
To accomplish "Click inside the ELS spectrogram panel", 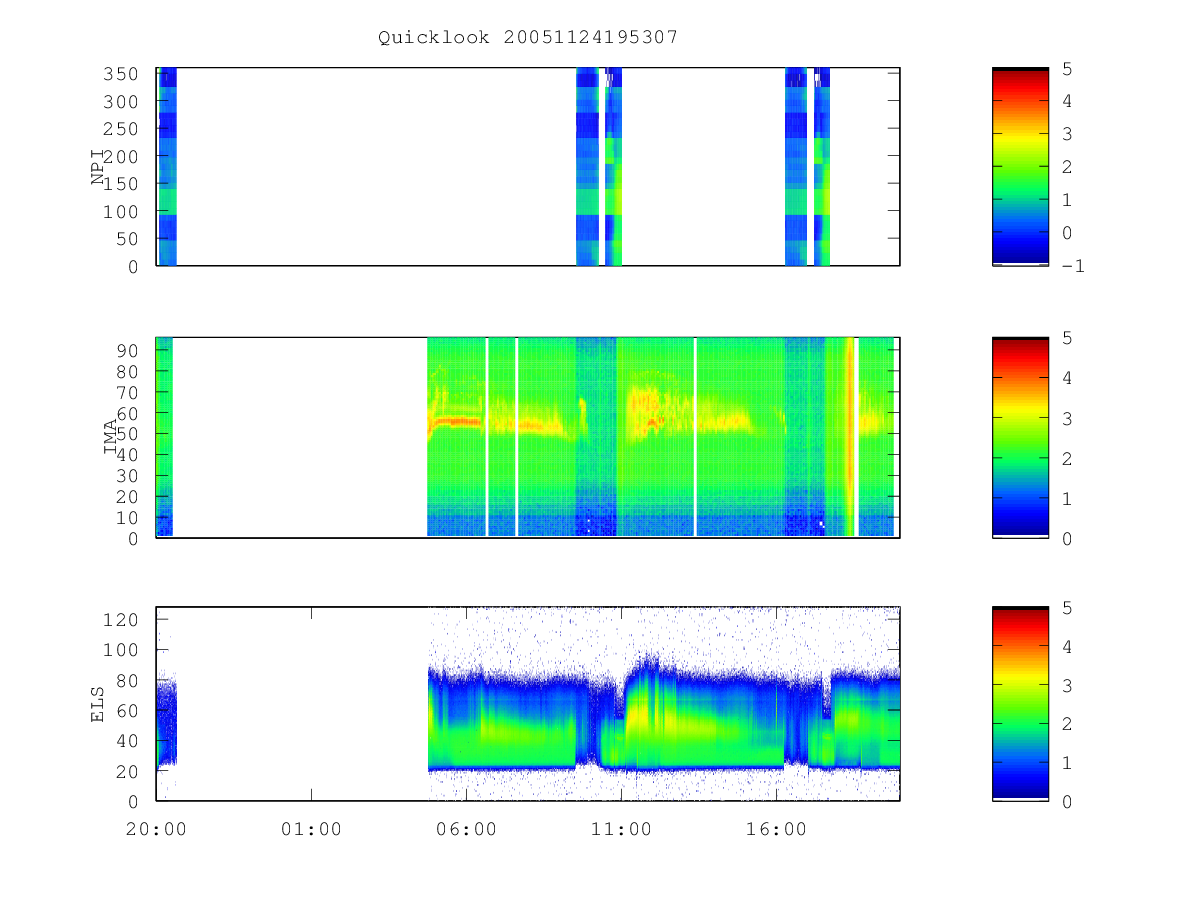I will pyautogui.click(x=528, y=703).
